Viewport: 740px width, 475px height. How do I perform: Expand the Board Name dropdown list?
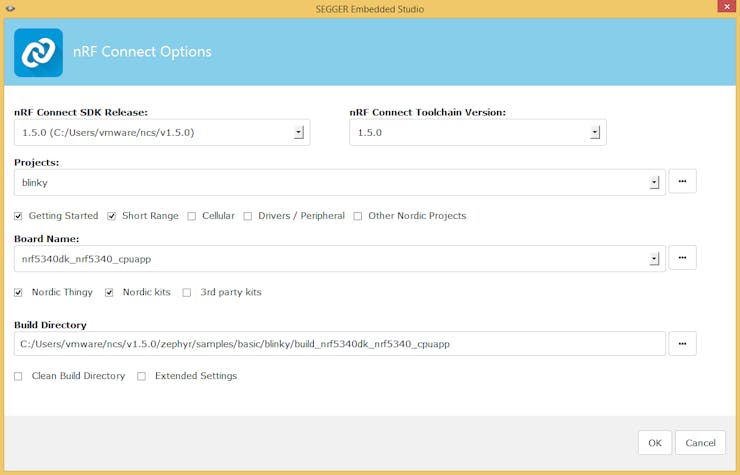pyautogui.click(x=654, y=259)
